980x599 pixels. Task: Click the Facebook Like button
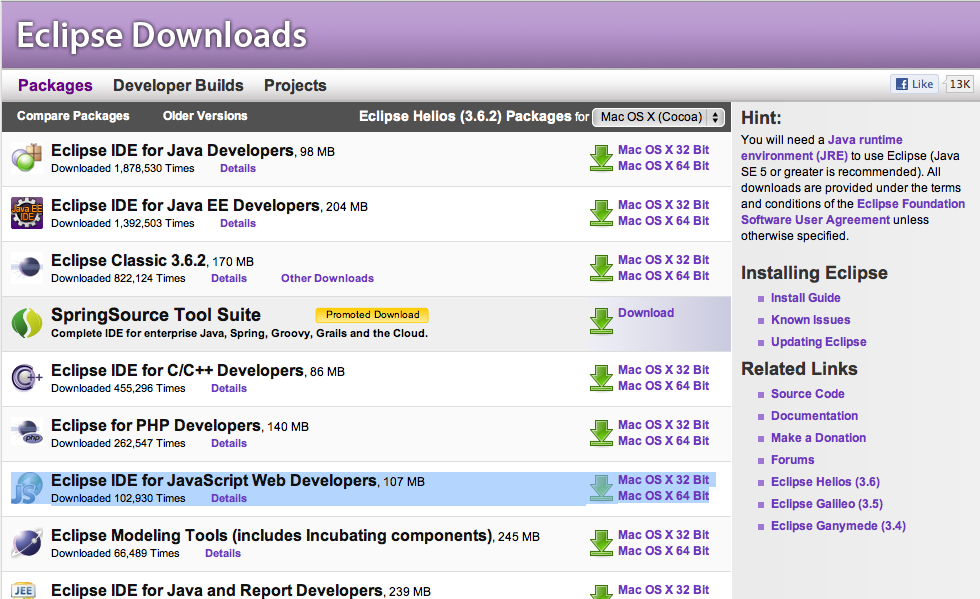tap(914, 84)
